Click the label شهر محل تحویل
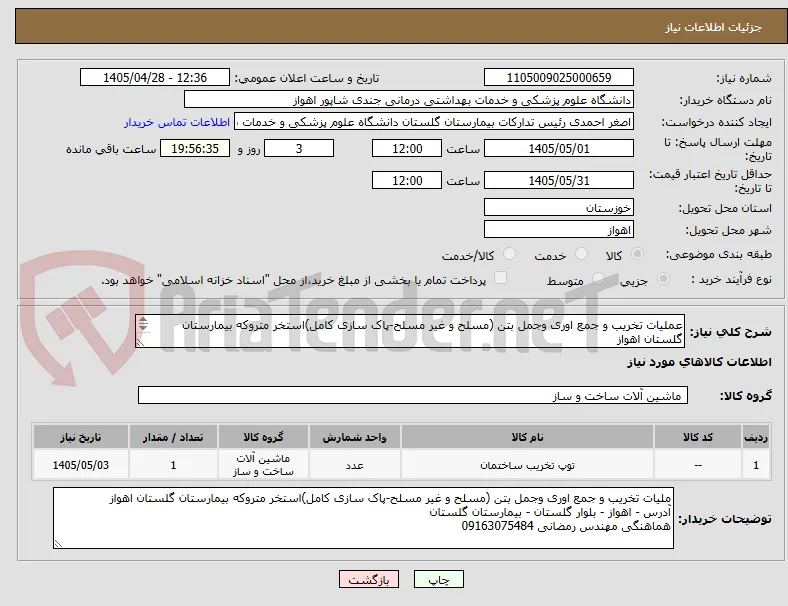The image size is (788, 606). coord(729,231)
